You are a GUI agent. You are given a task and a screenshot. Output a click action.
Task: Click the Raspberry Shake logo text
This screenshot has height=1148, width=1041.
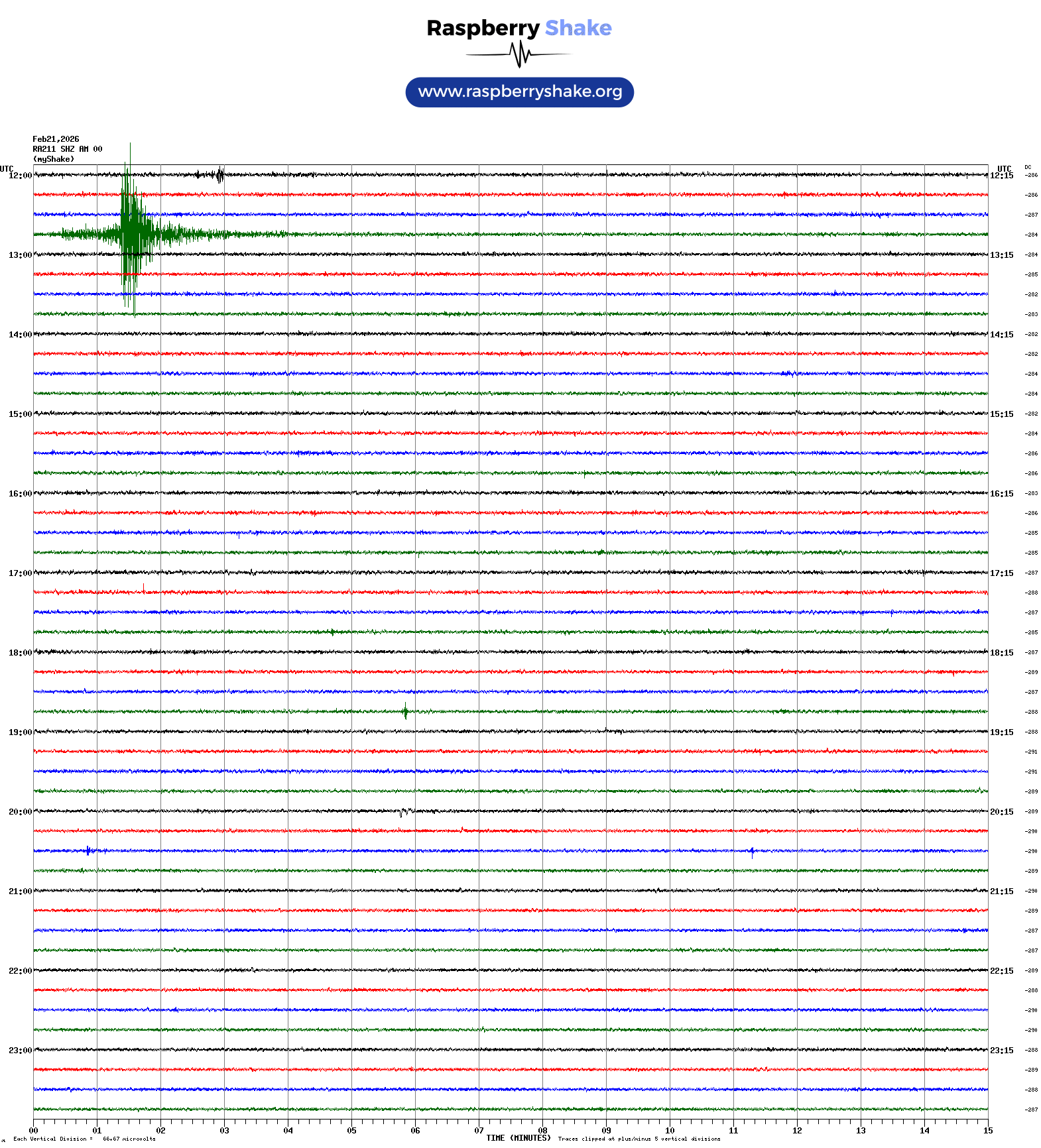click(519, 28)
